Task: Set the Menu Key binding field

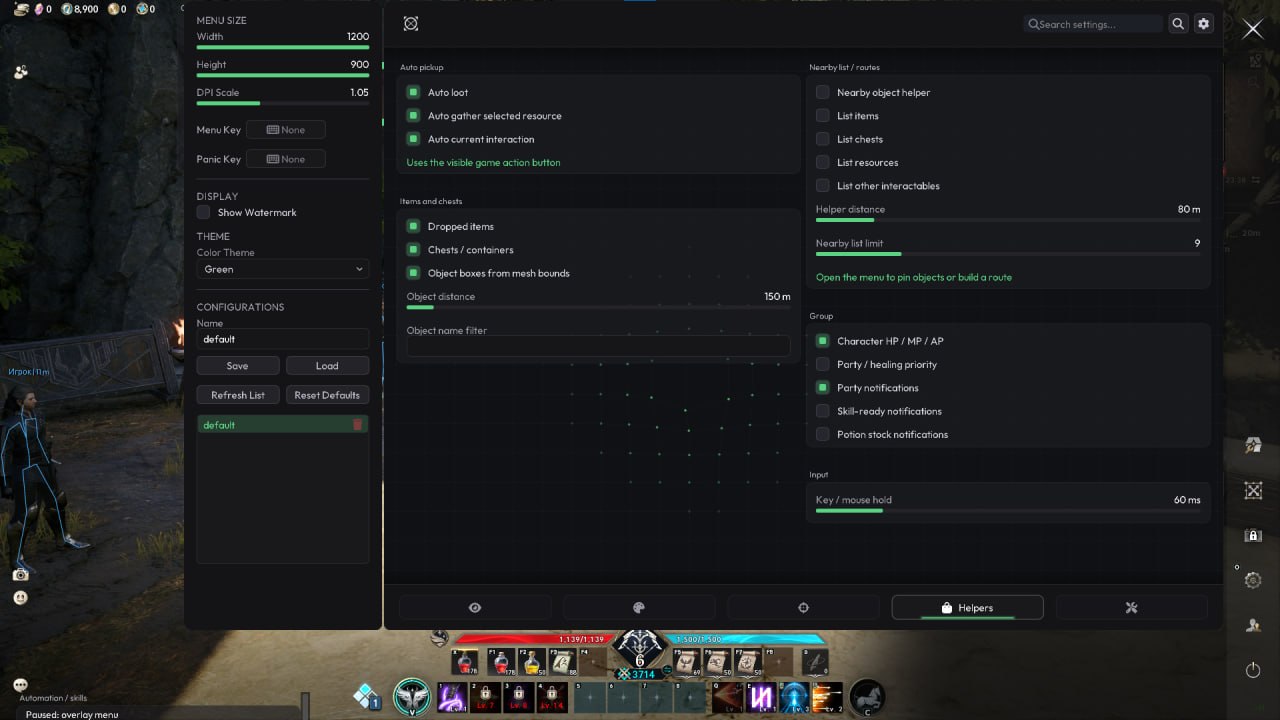Action: tap(286, 130)
